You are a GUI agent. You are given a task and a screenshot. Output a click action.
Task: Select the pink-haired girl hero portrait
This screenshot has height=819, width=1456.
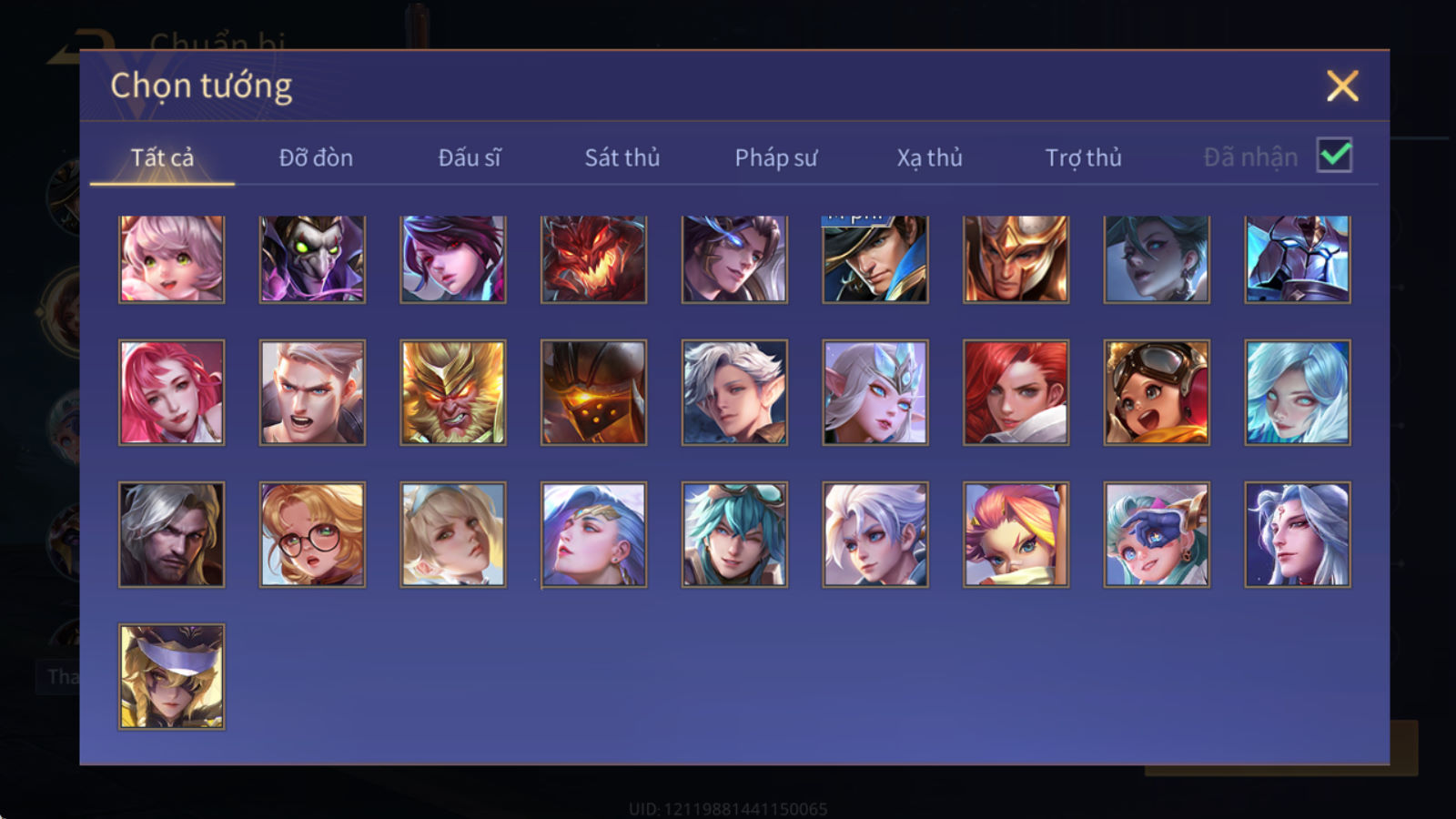coord(171,258)
